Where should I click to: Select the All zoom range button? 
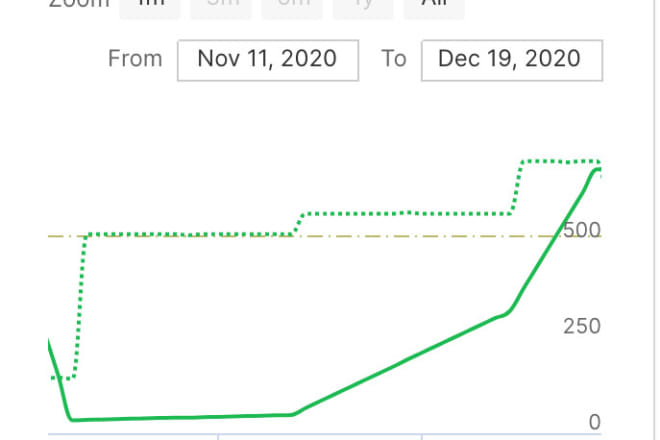pyautogui.click(x=434, y=7)
